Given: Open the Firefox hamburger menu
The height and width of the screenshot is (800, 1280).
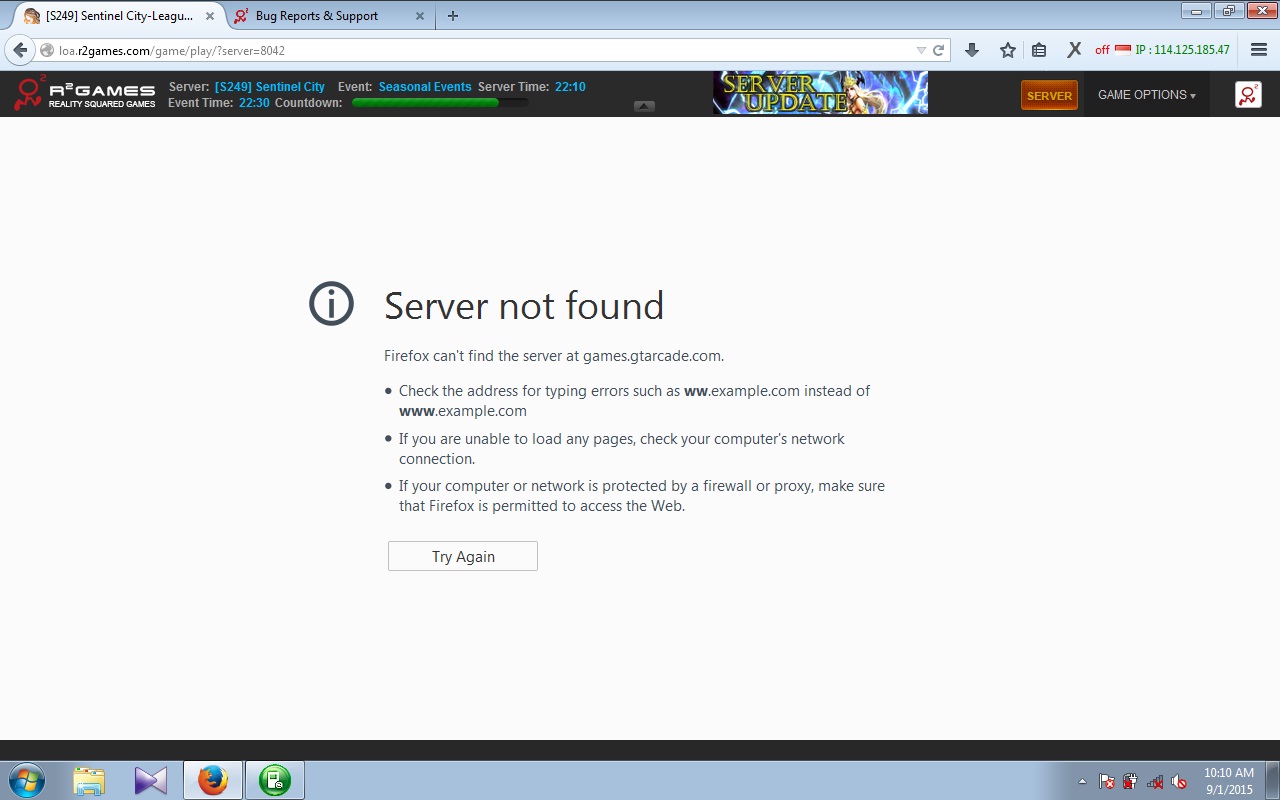Looking at the screenshot, I should pos(1259,50).
